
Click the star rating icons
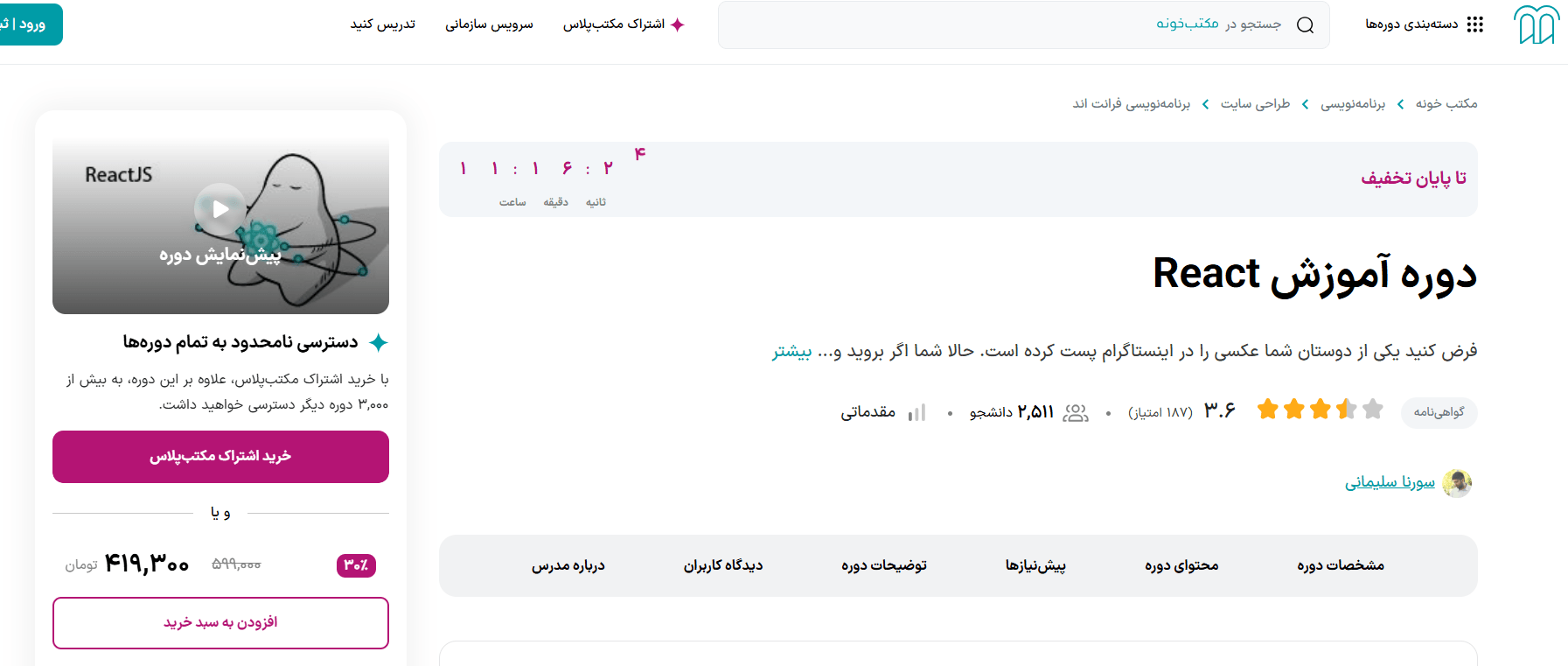[1320, 409]
